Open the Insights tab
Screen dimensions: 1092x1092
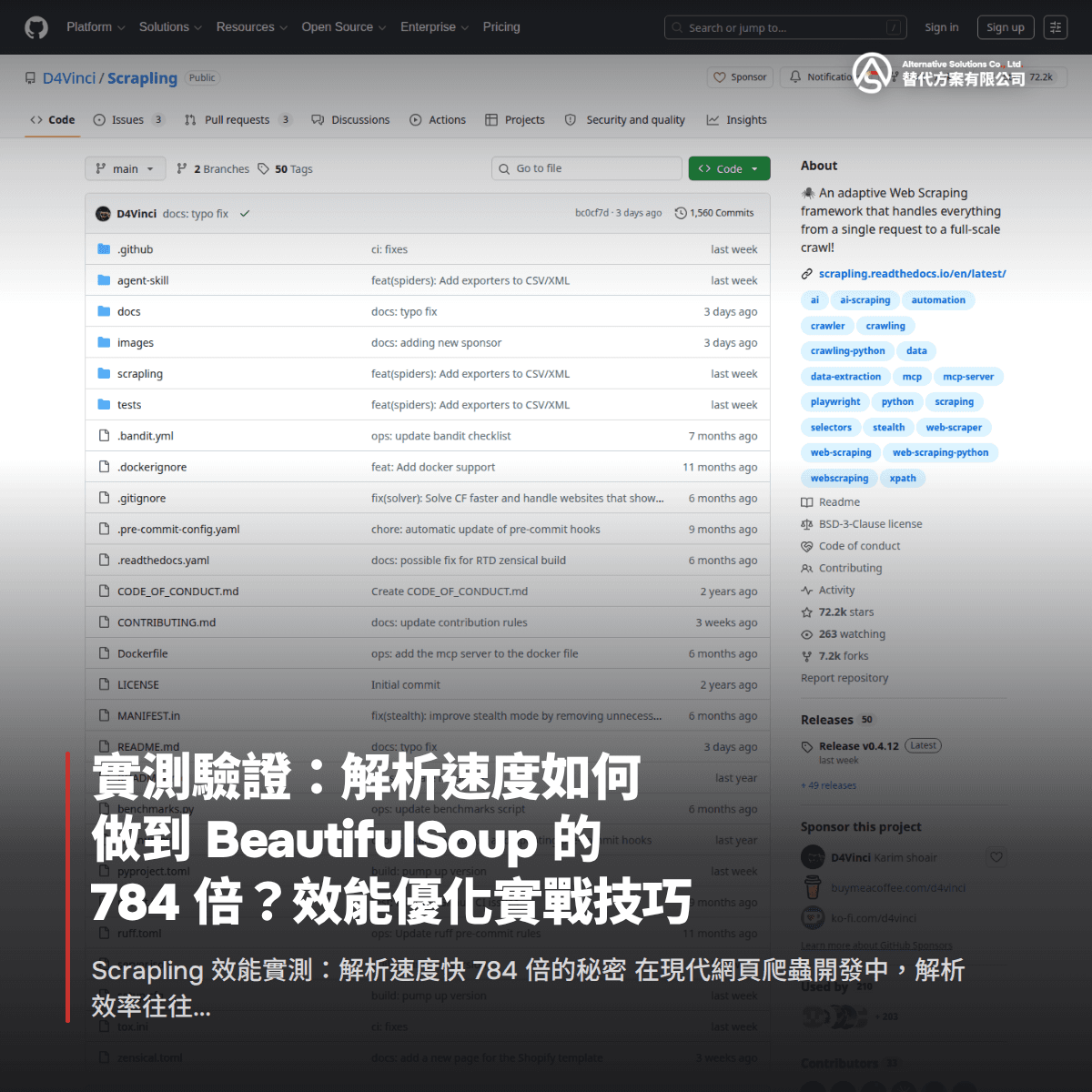click(x=737, y=120)
